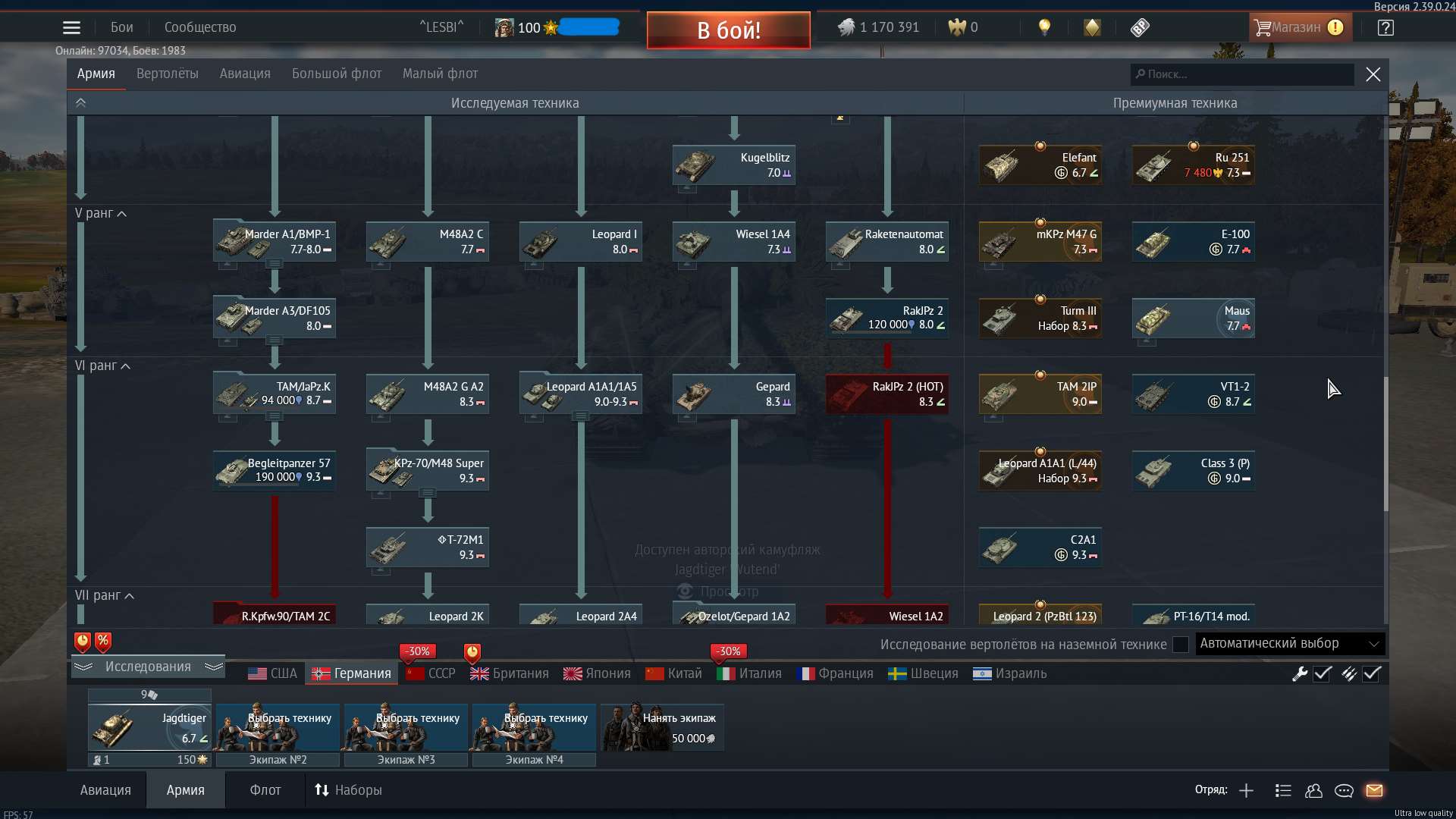The width and height of the screenshot is (1456, 819).
Task: Click the red percent discount badge
Action: [x=103, y=642]
